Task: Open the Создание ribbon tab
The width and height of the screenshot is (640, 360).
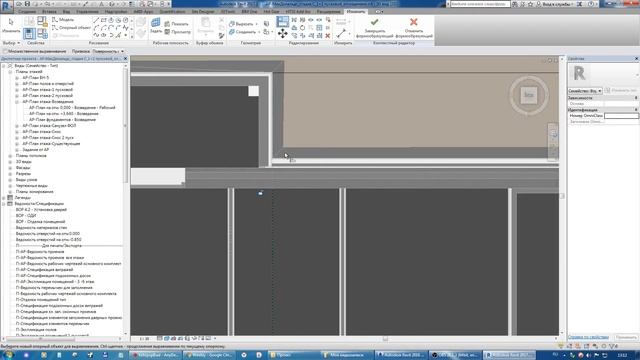Action: point(27,12)
